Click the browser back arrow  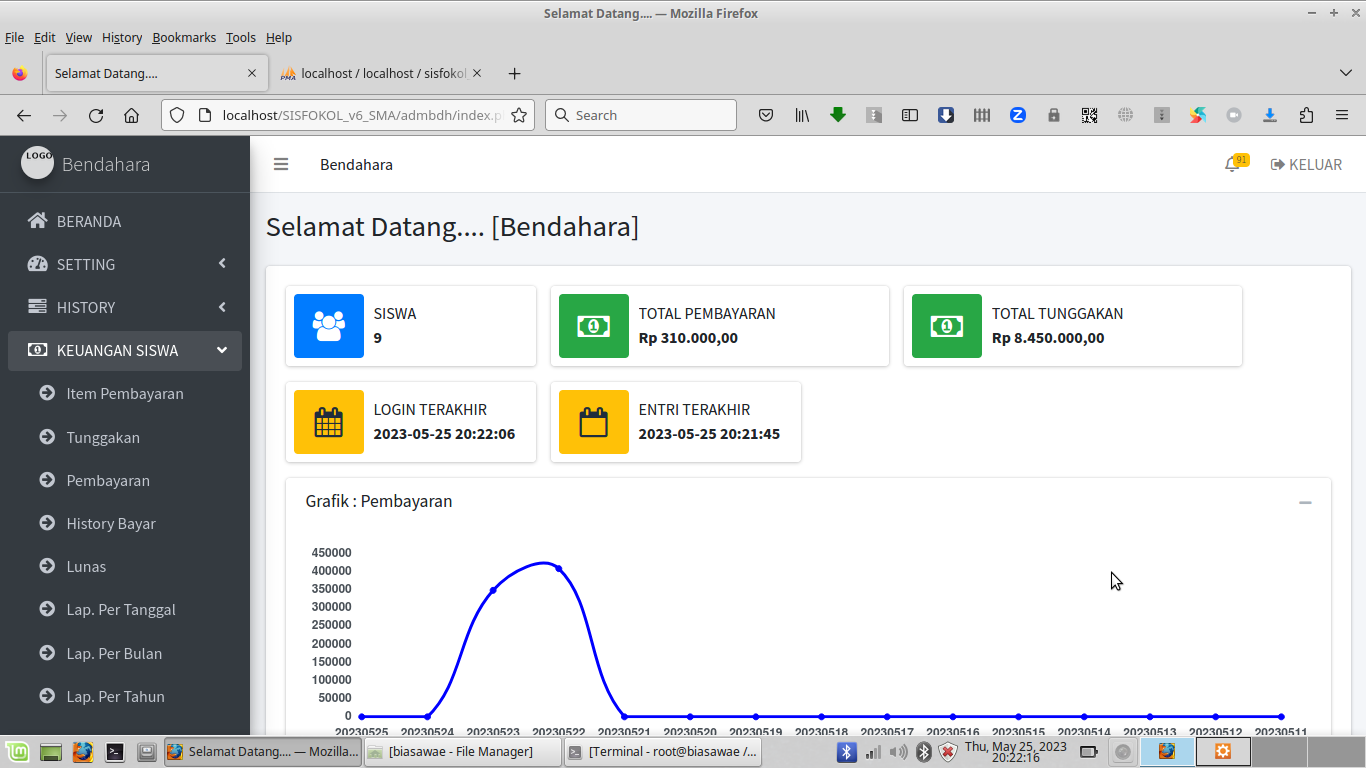coord(24,115)
